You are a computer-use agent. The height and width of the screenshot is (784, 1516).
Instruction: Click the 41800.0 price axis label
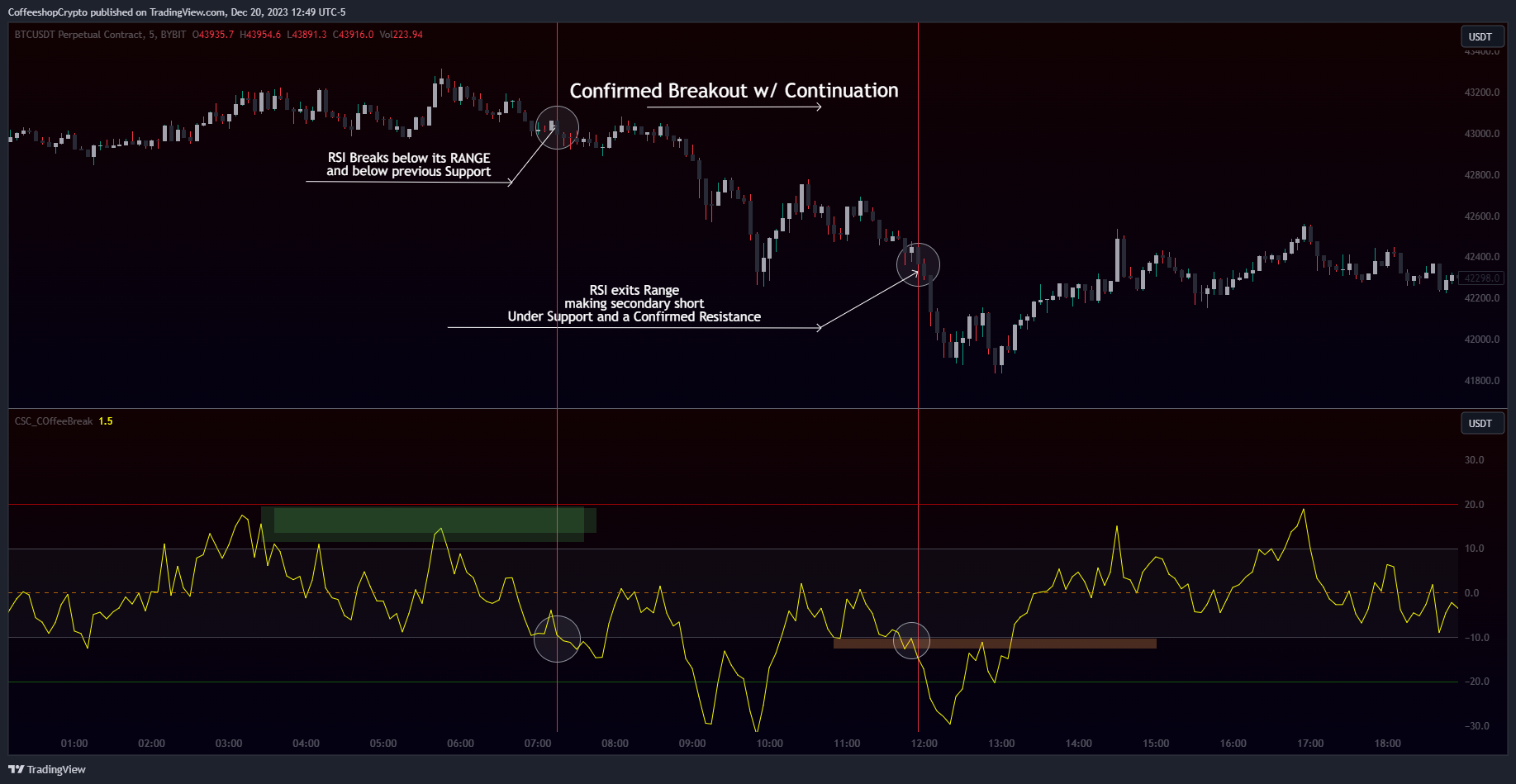[1482, 381]
